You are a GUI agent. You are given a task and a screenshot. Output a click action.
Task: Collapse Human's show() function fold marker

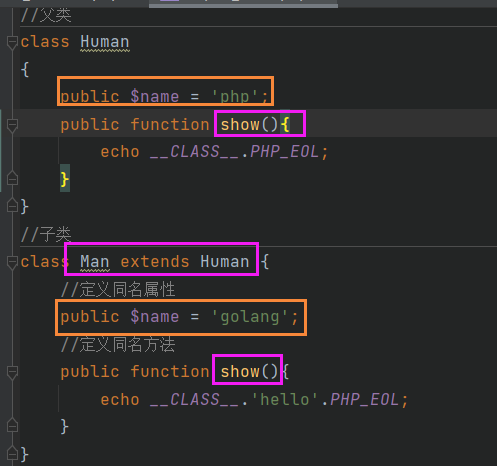click(12, 125)
